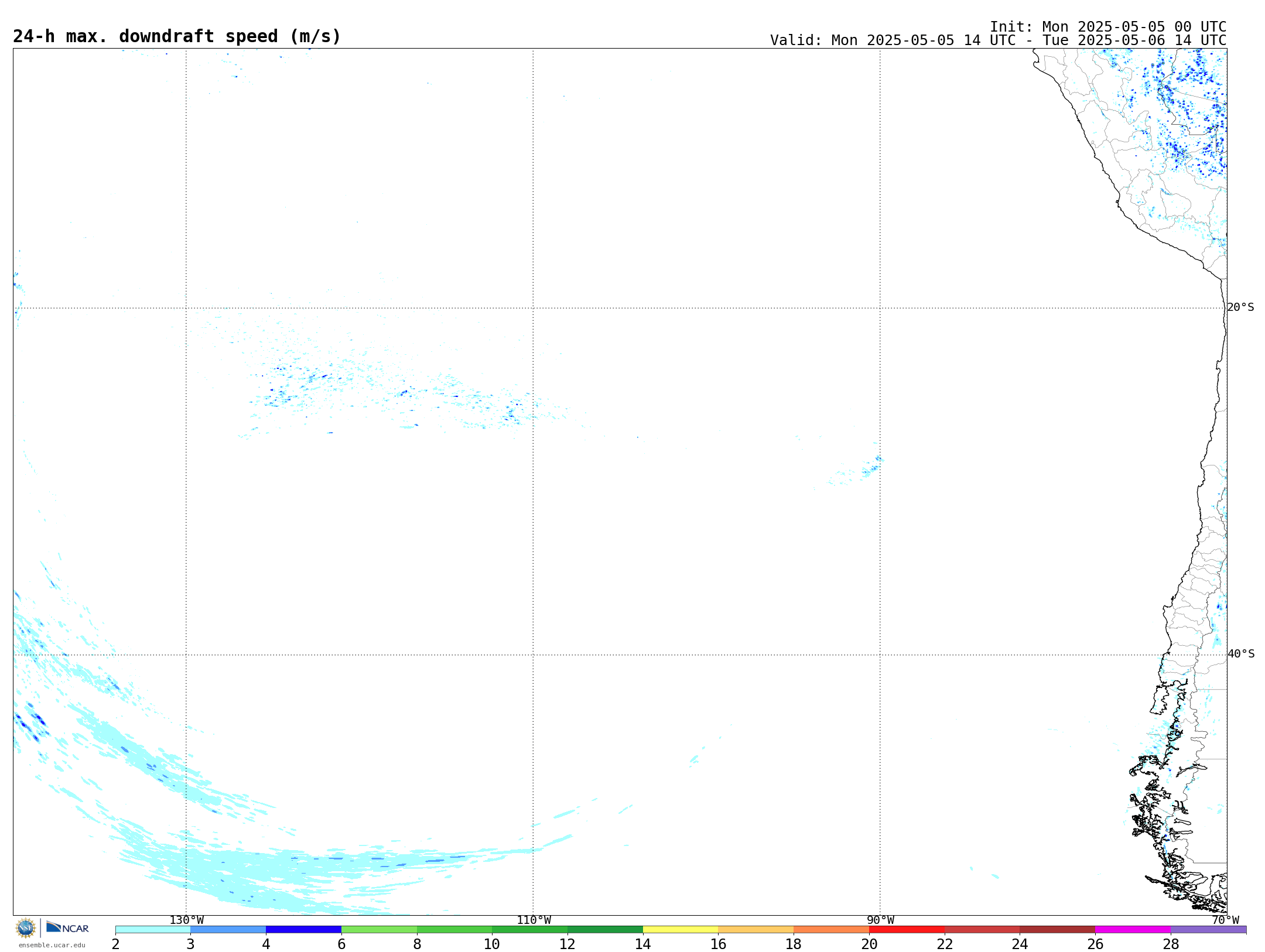Image resolution: width=1265 pixels, height=952 pixels.
Task: Select the muted red 22-24 m/s swatch
Action: (x=982, y=929)
